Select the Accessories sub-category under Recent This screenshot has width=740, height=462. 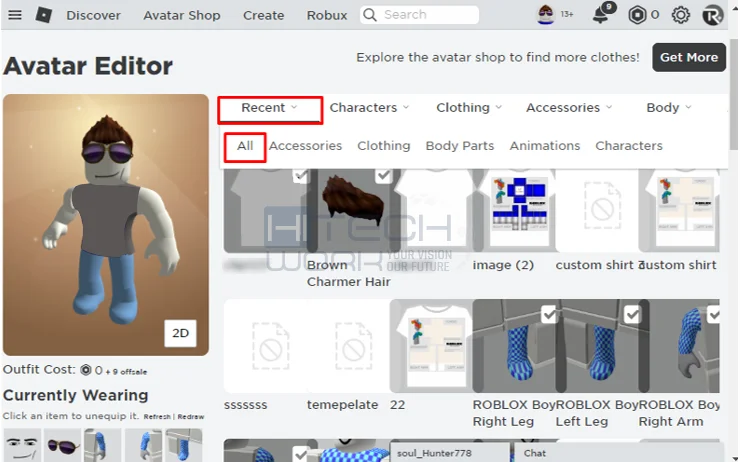(305, 146)
